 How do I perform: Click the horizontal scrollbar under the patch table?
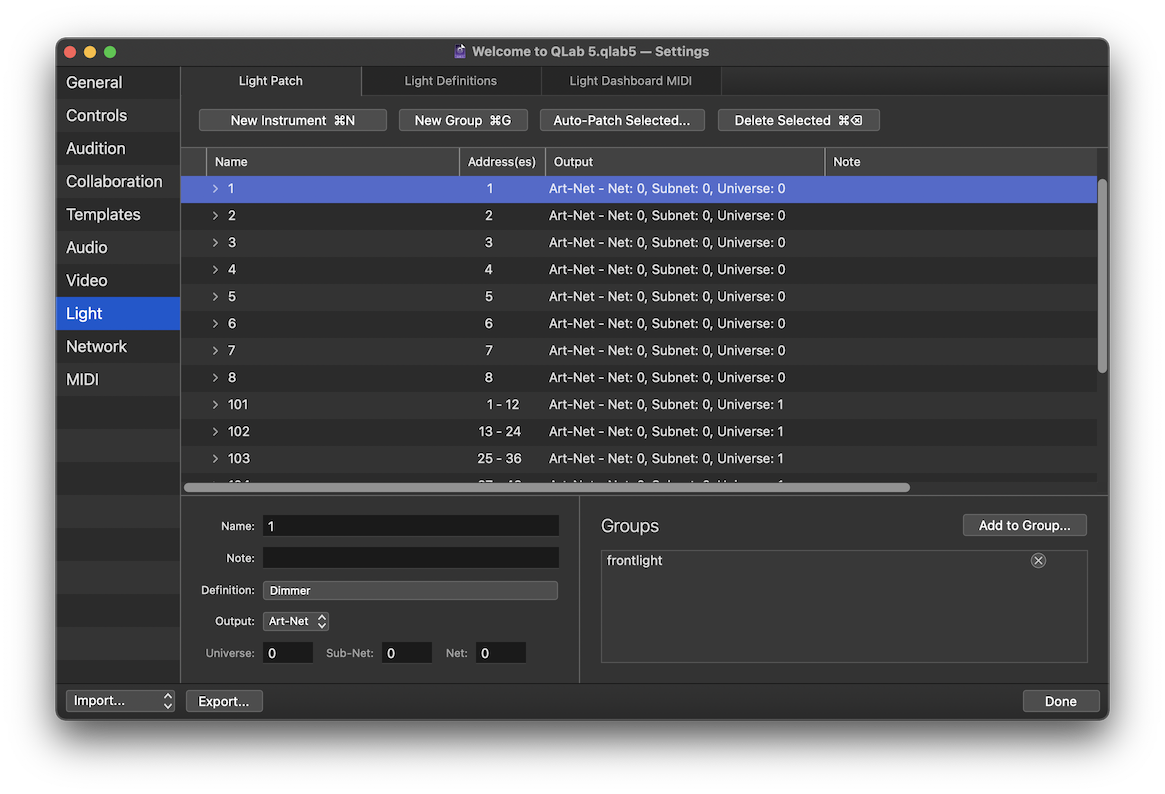pyautogui.click(x=547, y=488)
